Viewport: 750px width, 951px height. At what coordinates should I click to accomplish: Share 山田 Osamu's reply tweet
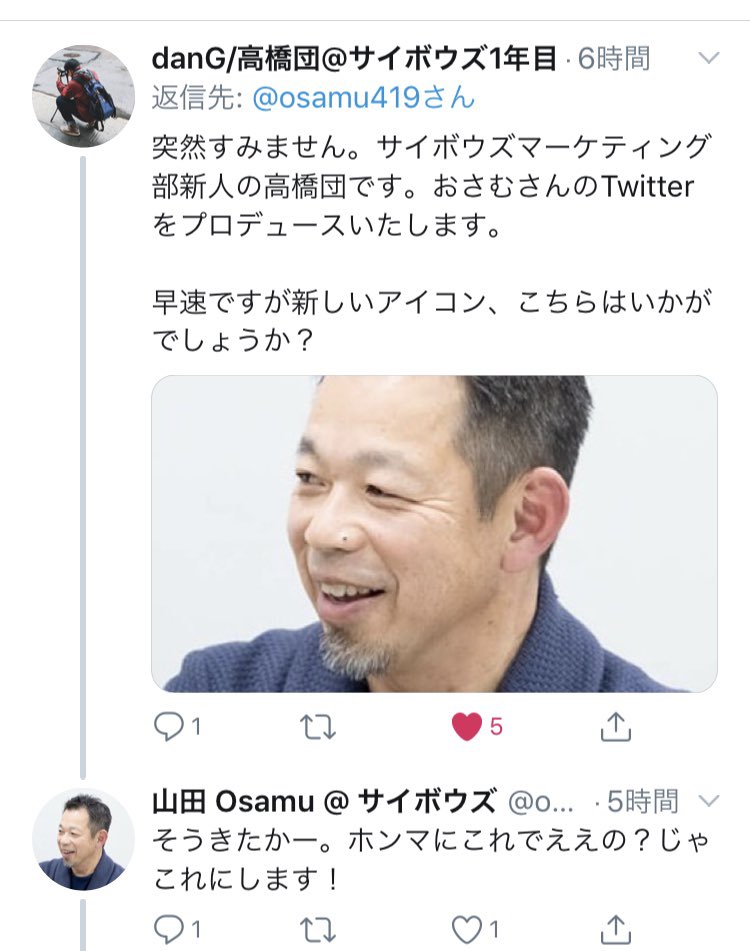tap(615, 929)
